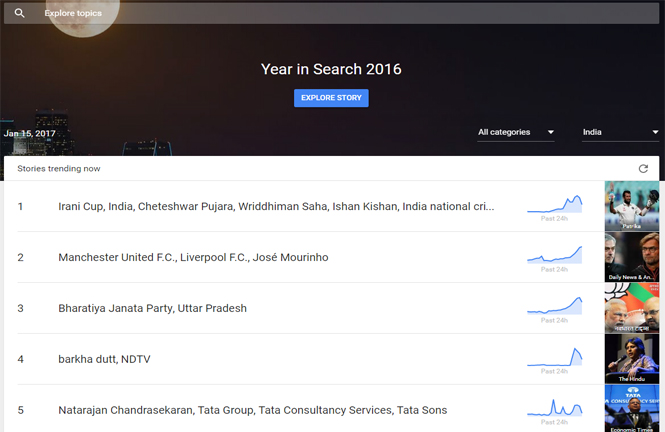Click the Stories trending now label
The height and width of the screenshot is (432, 665).
click(x=59, y=169)
